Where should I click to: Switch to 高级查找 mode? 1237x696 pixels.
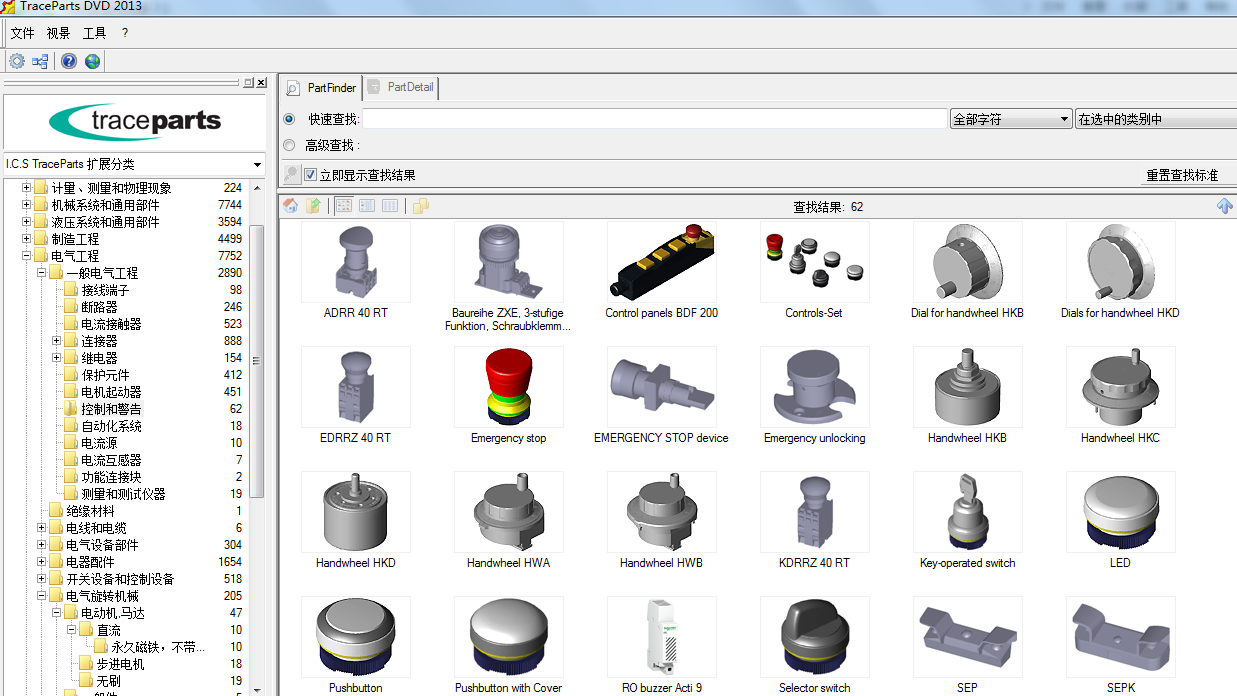(289, 144)
